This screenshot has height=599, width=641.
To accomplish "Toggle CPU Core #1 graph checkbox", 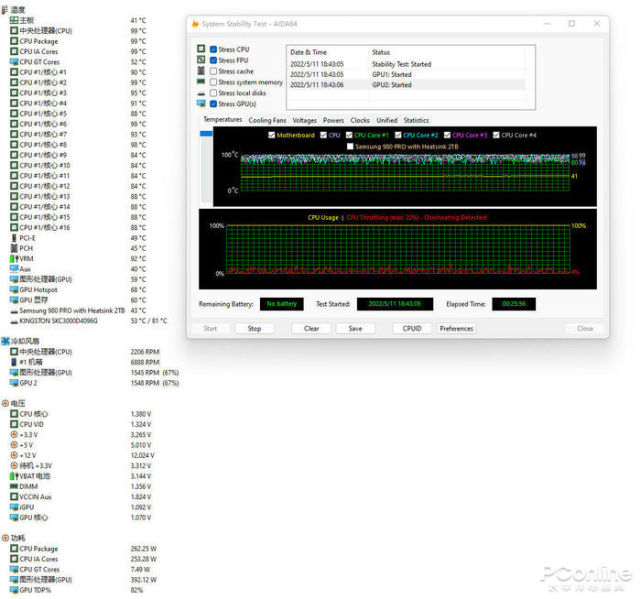I will [349, 135].
